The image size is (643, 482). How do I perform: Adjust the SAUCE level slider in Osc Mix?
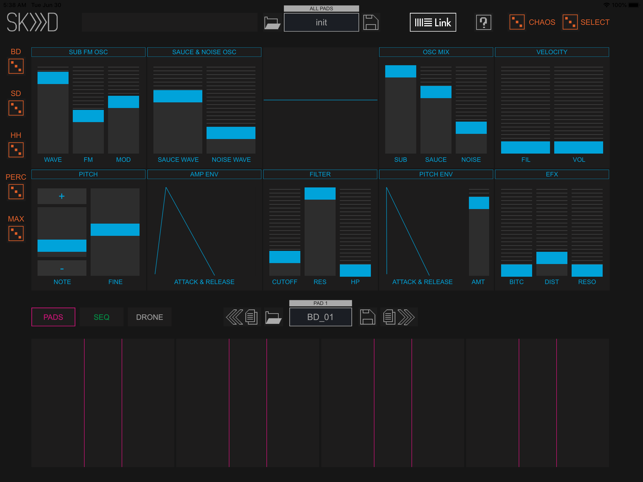pyautogui.click(x=436, y=109)
